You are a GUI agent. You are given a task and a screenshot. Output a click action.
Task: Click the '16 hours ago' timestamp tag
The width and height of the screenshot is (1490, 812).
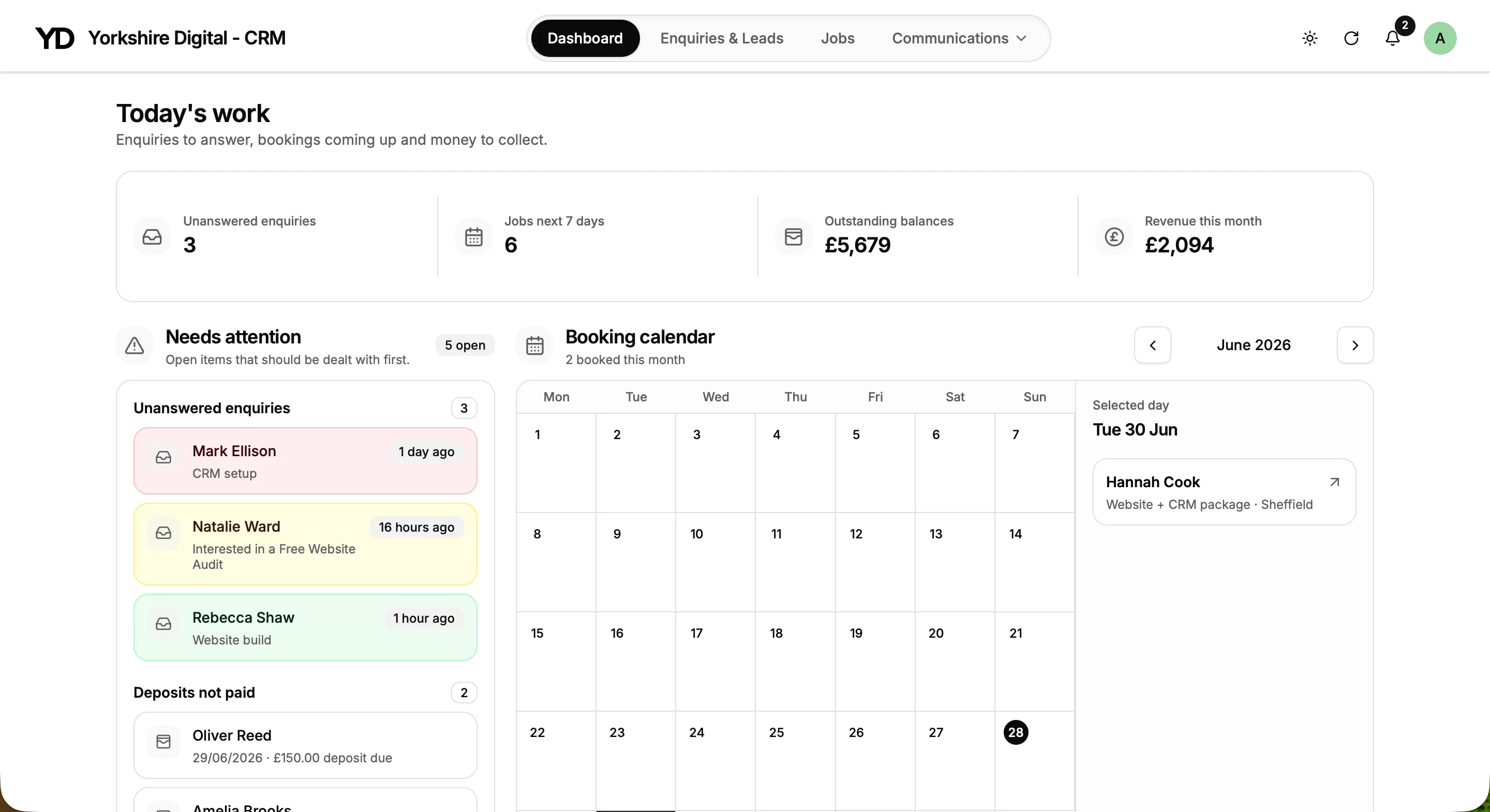(416, 528)
